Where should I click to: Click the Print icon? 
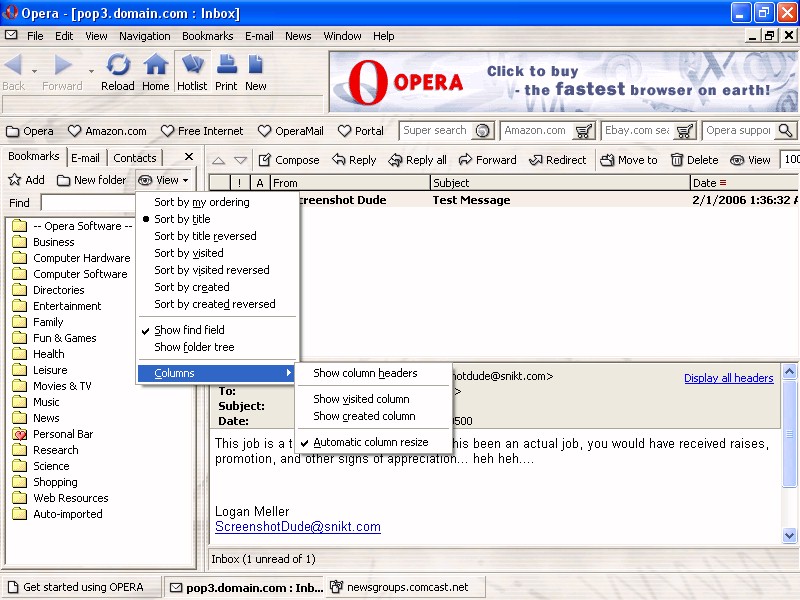point(226,65)
